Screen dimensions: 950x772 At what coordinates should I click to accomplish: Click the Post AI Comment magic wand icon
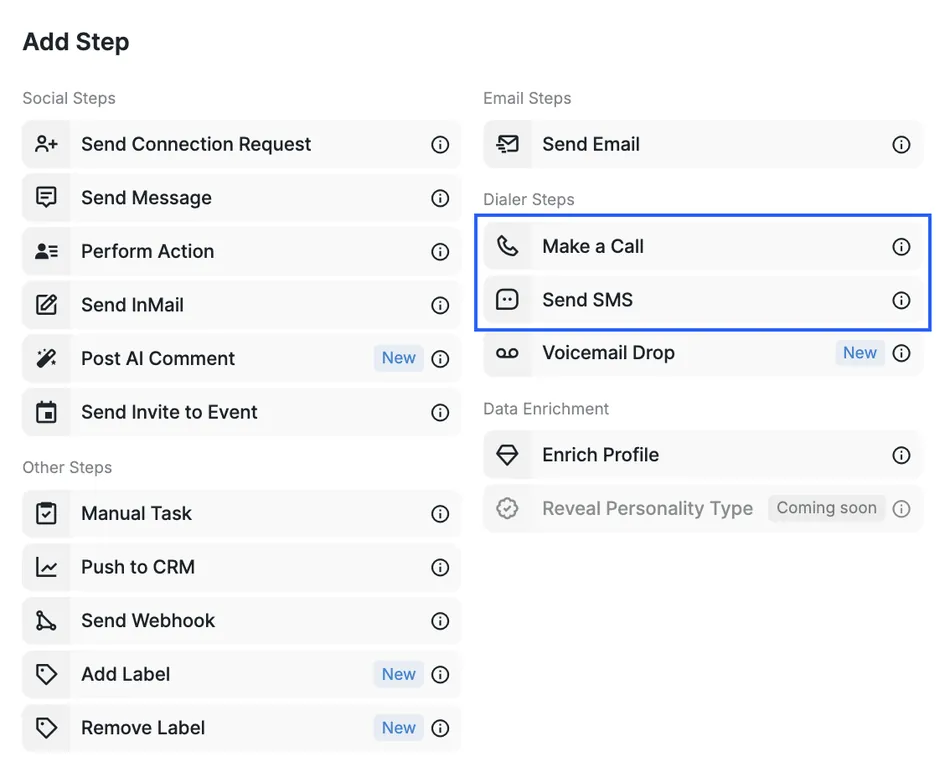pyautogui.click(x=46, y=358)
